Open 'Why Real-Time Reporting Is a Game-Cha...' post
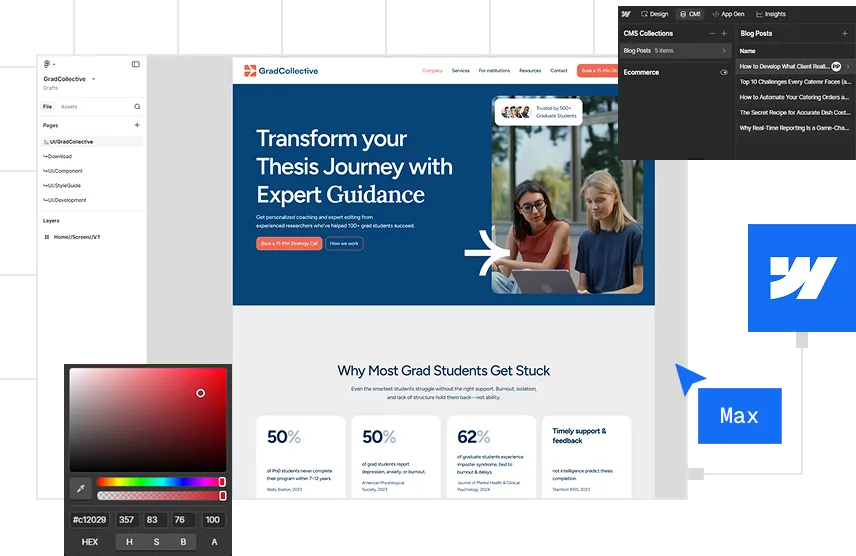856x556 pixels. (x=794, y=128)
